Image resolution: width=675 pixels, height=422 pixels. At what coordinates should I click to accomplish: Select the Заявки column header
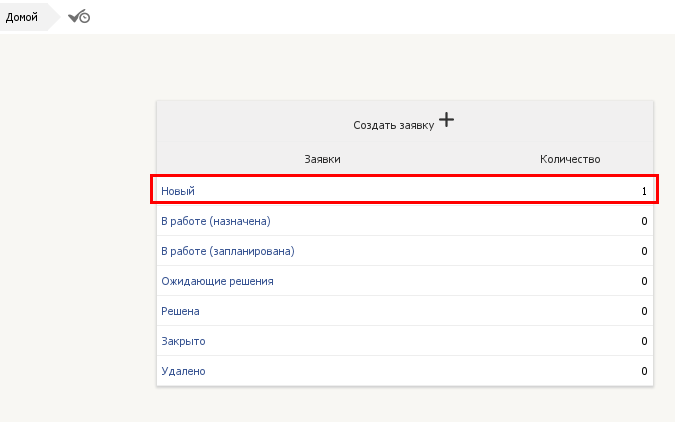click(322, 159)
